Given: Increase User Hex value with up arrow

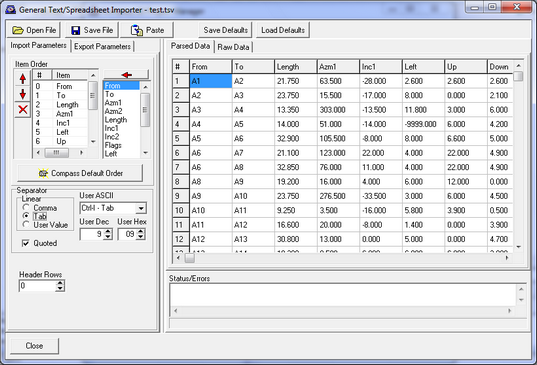Looking at the screenshot, I should [x=141, y=231].
